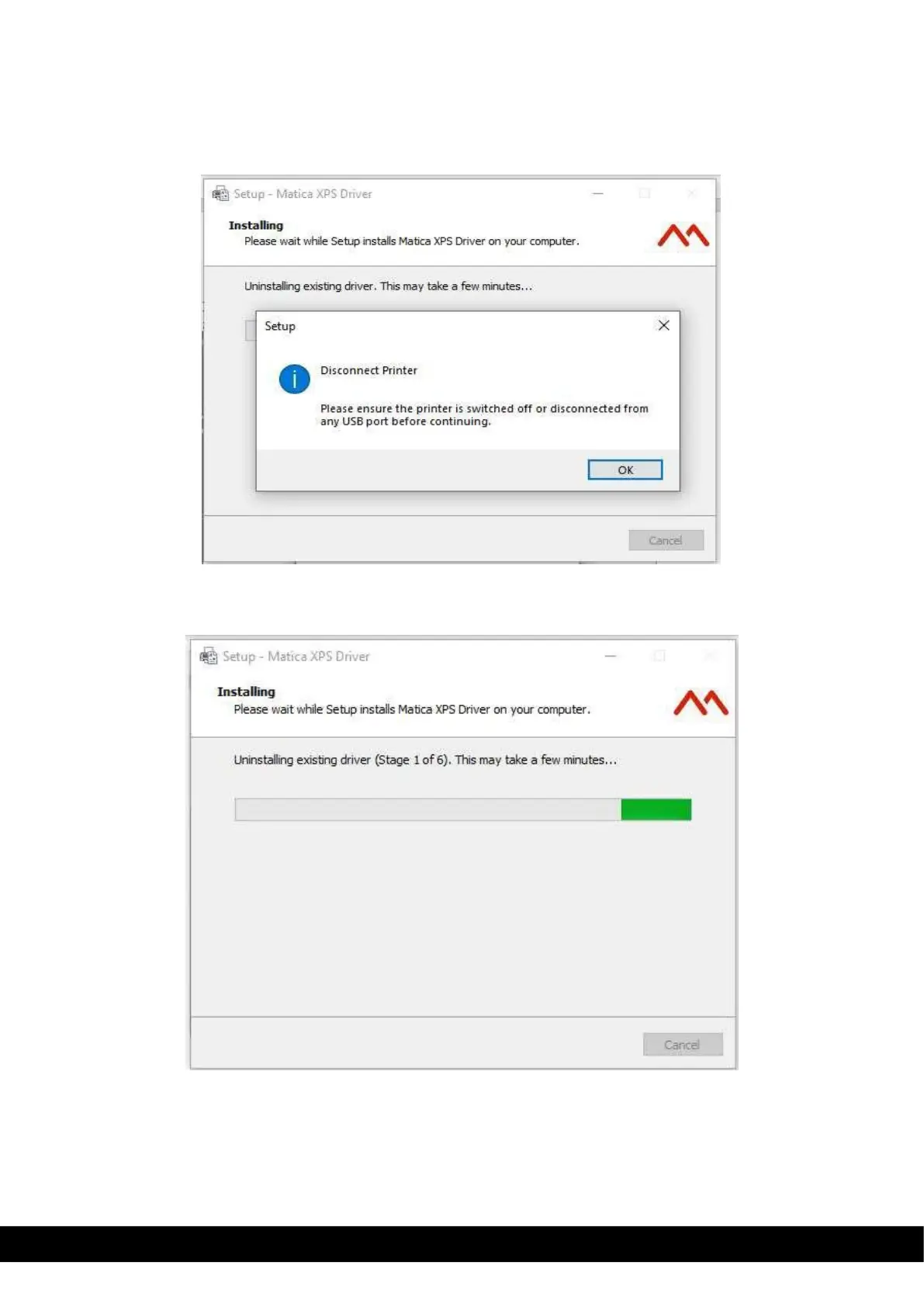The height and width of the screenshot is (1307, 924).
Task: Click Cancel in the upper setup window
Action: 666,540
